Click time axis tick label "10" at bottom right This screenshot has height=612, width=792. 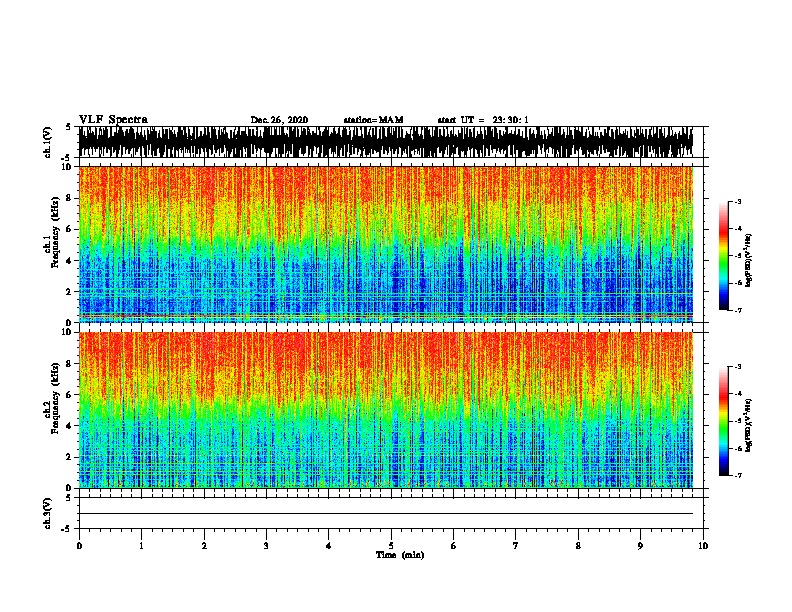click(x=703, y=546)
